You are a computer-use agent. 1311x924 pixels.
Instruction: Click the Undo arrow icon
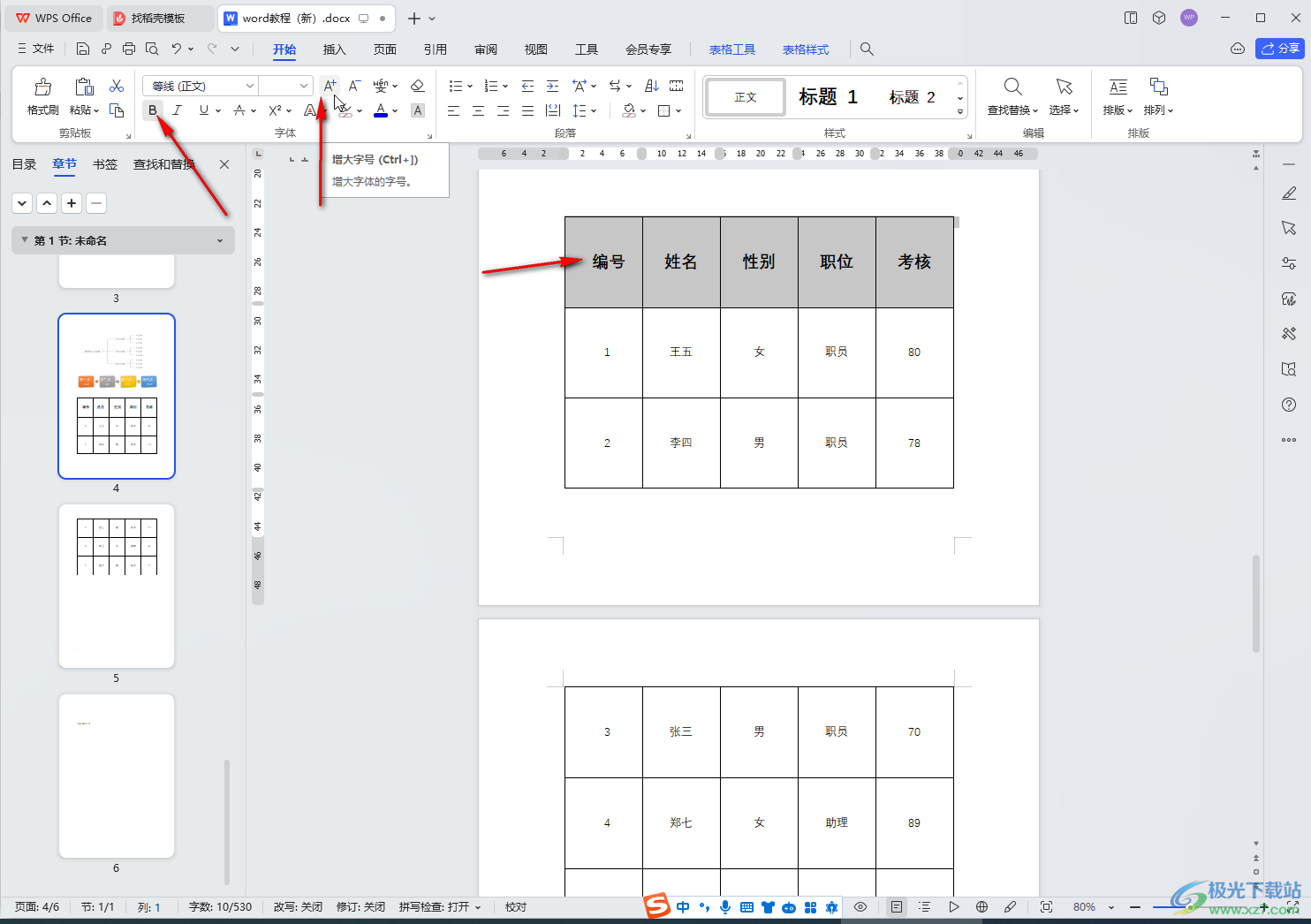click(x=177, y=49)
